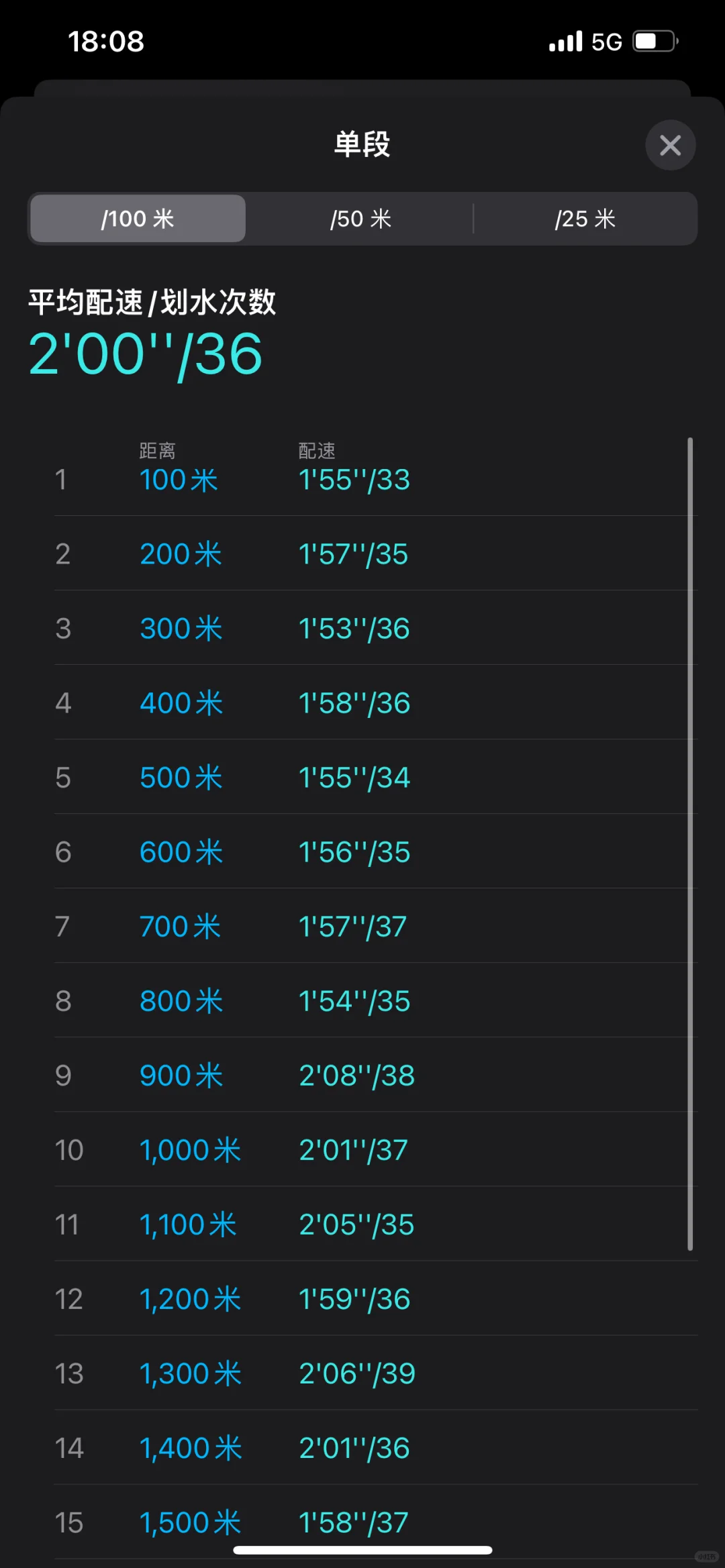This screenshot has width=725, height=1568.
Task: Tap the average pace value 2'00''/36
Action: pos(145,354)
